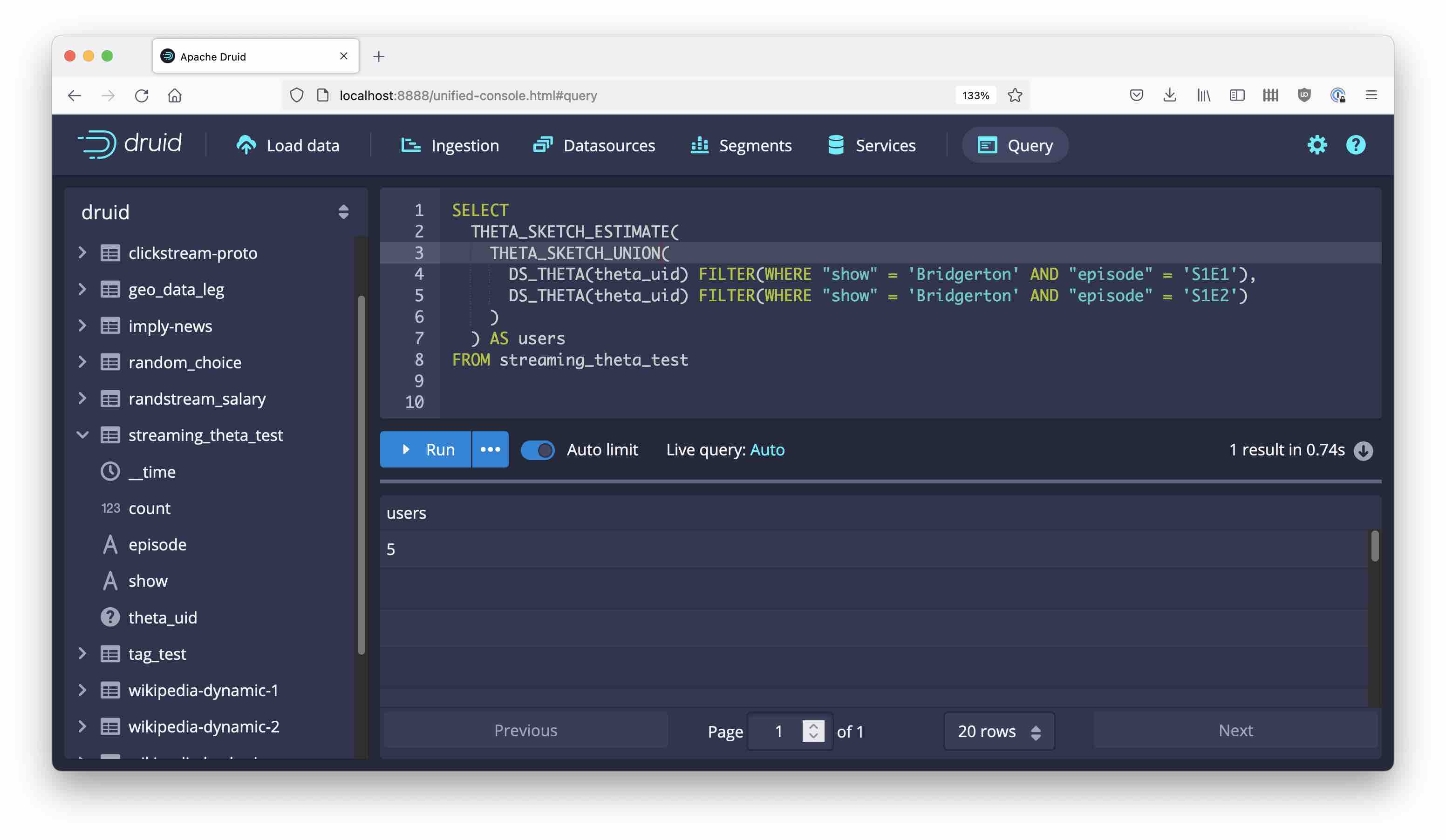Open the Firefox hamburger menu
The image size is (1446, 840).
[1371, 95]
